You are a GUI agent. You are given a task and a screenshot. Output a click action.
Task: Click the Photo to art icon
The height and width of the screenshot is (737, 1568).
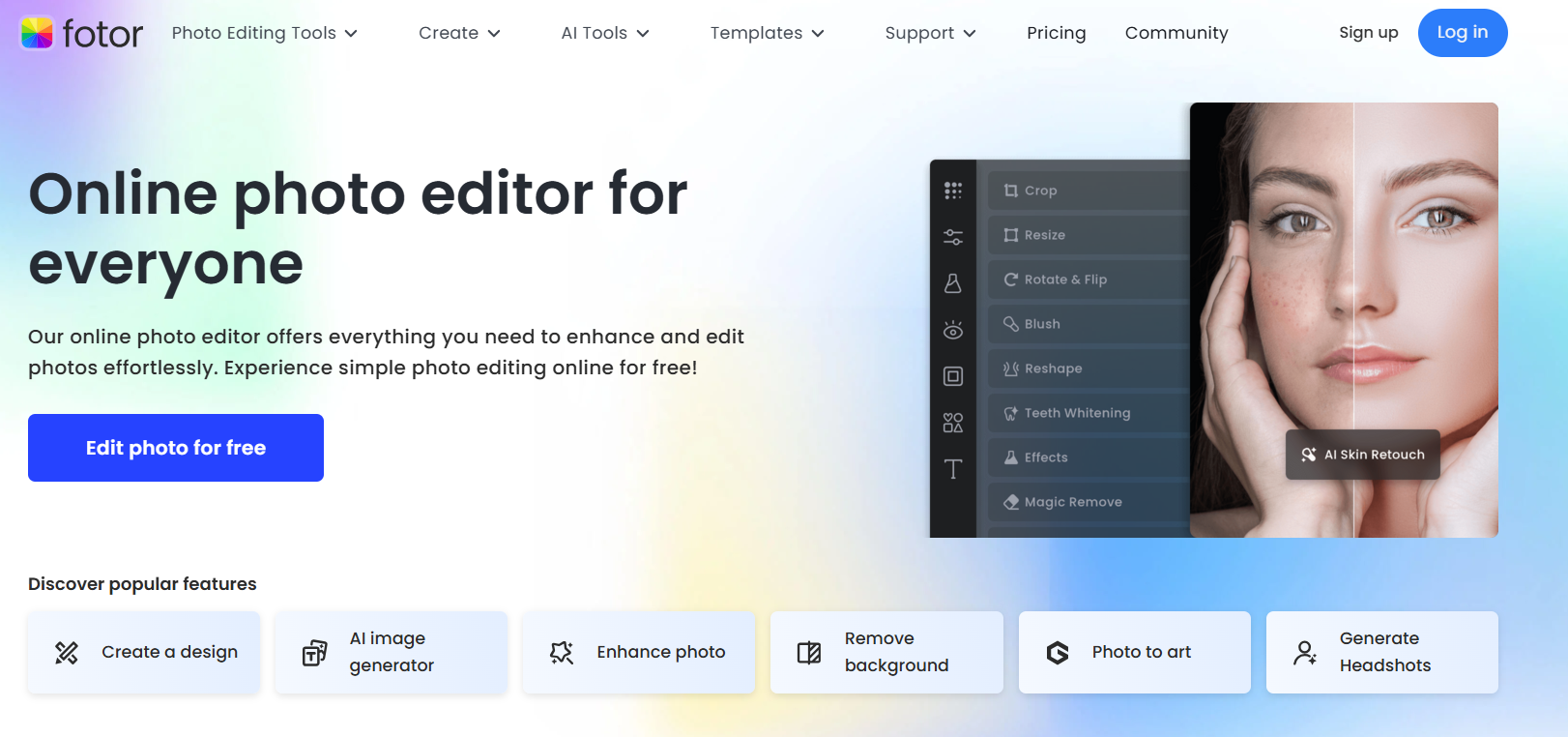(x=1058, y=653)
